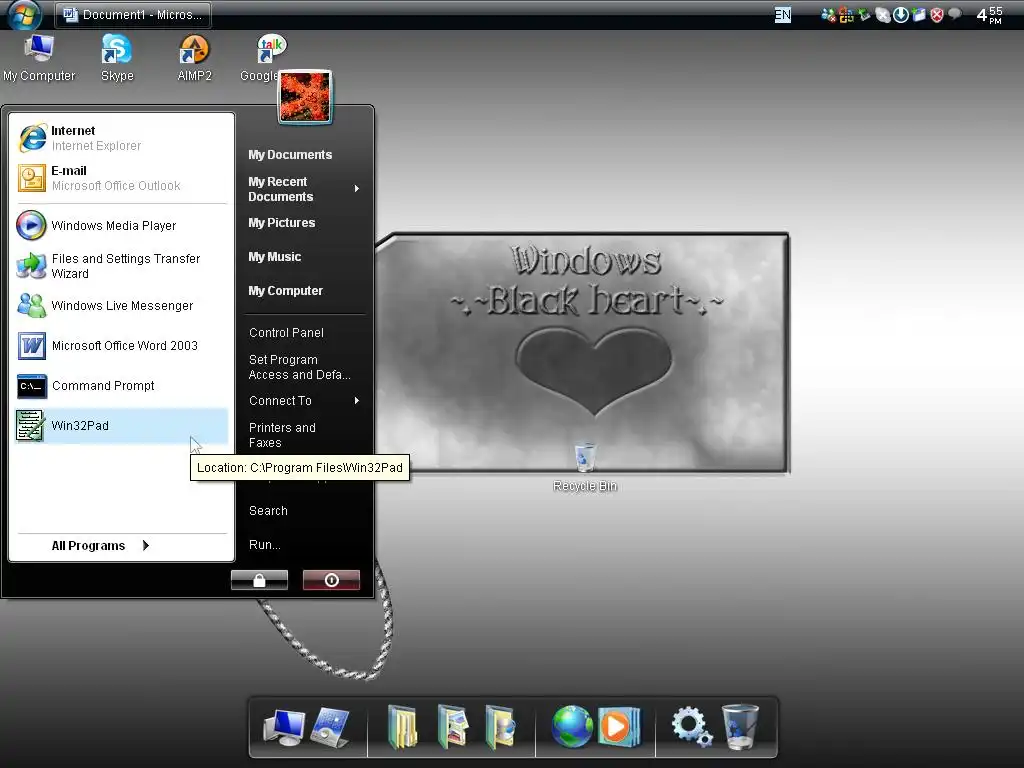1024x768 pixels.
Task: Open My Computer from Start menu right pane
Action: pos(285,291)
